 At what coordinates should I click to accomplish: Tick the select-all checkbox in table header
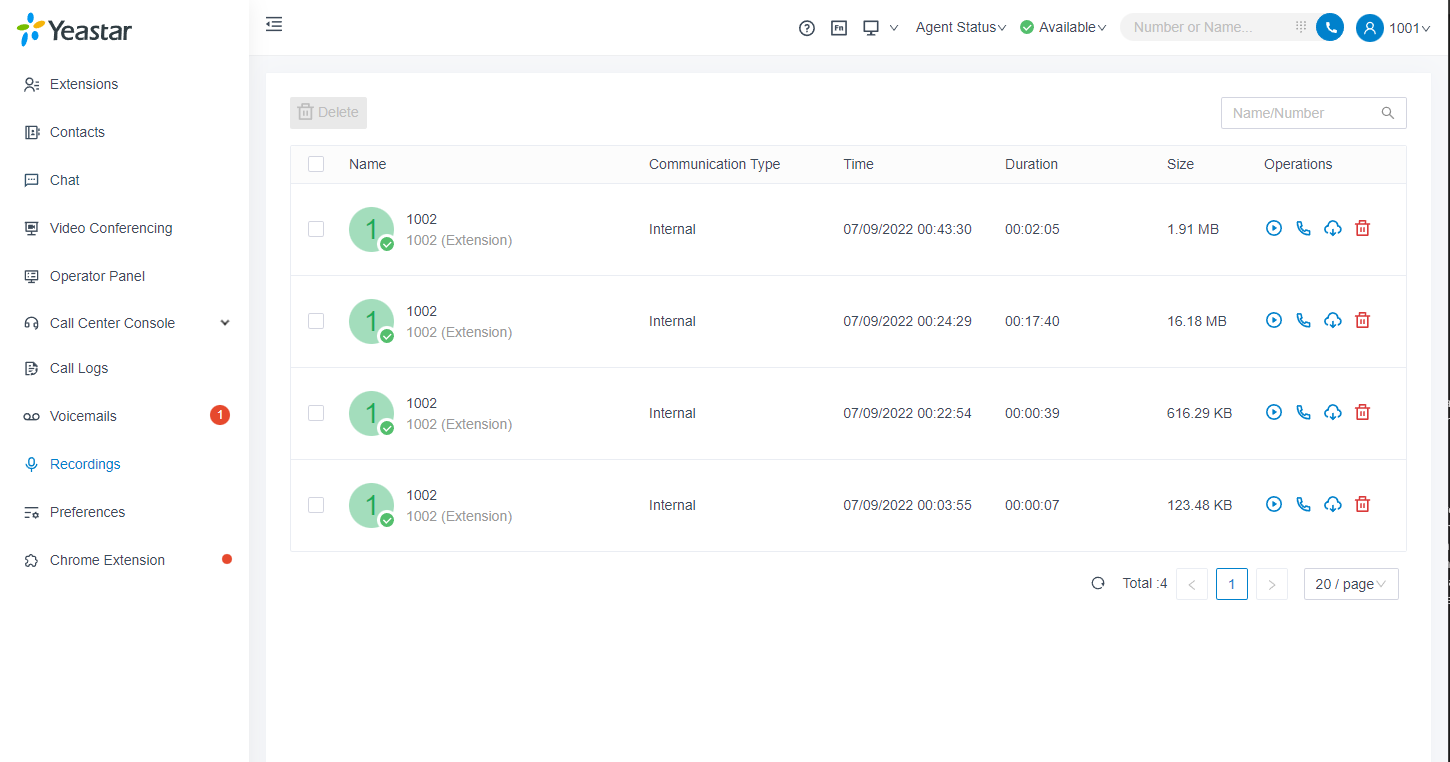(316, 164)
